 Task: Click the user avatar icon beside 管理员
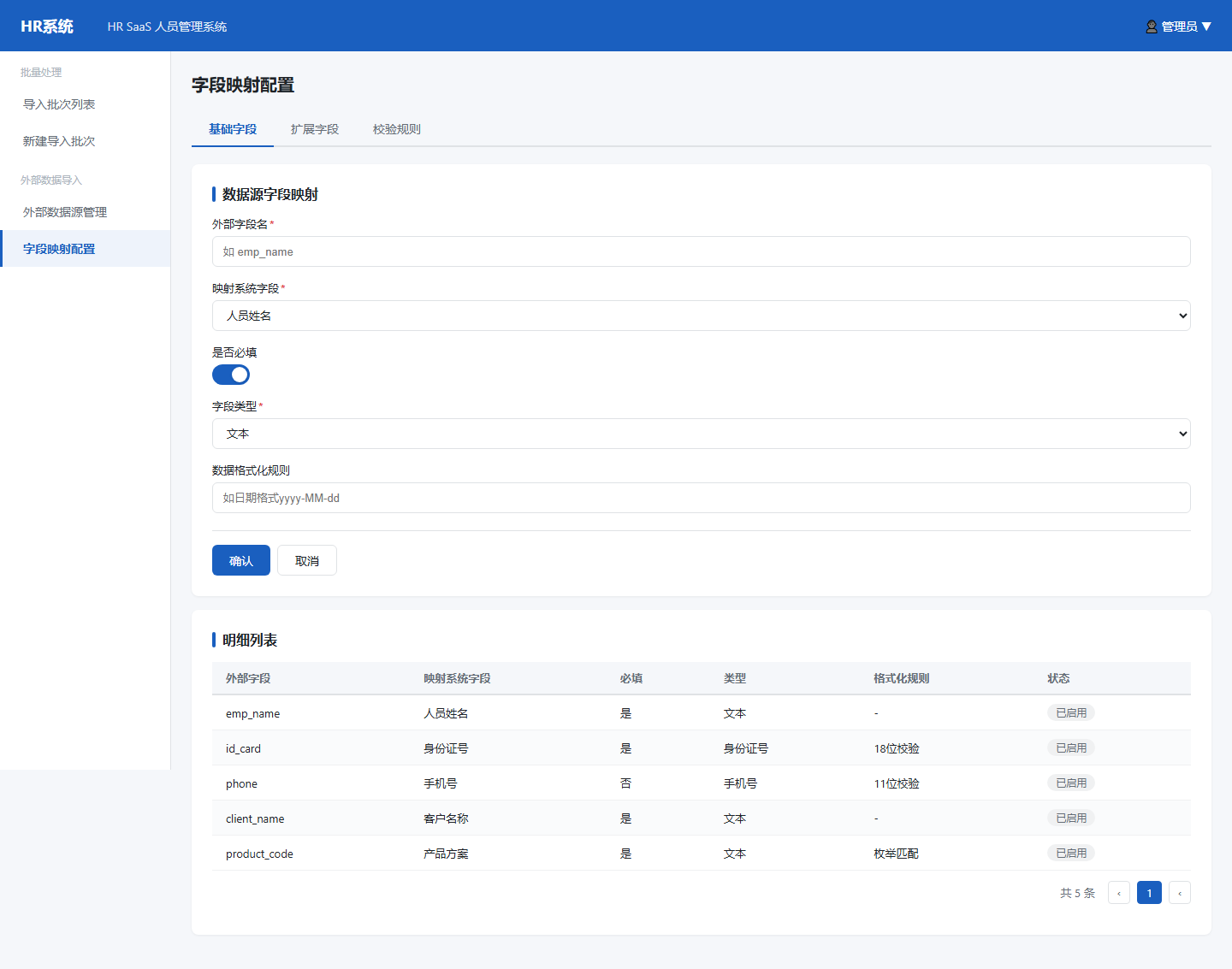(x=1152, y=27)
